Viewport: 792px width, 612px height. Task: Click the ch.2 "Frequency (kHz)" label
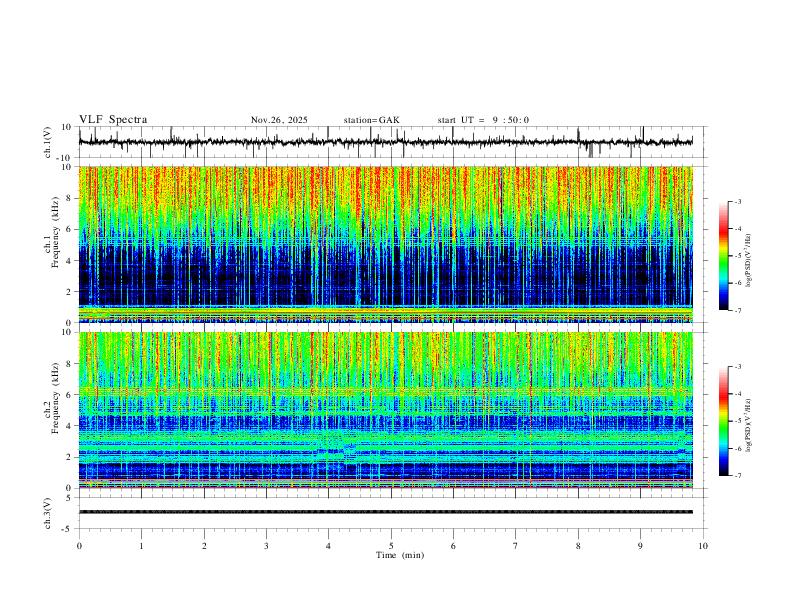click(x=55, y=398)
